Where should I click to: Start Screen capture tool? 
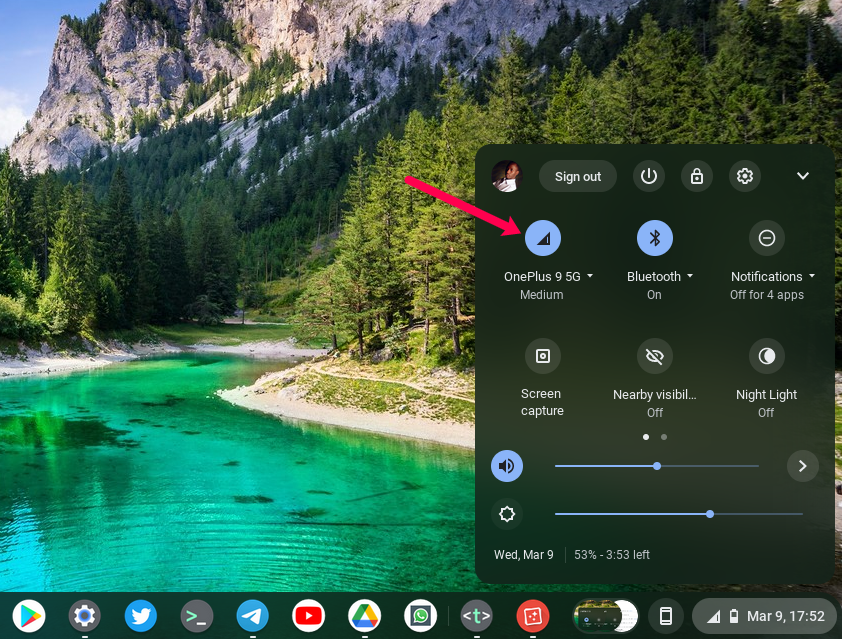pyautogui.click(x=542, y=356)
